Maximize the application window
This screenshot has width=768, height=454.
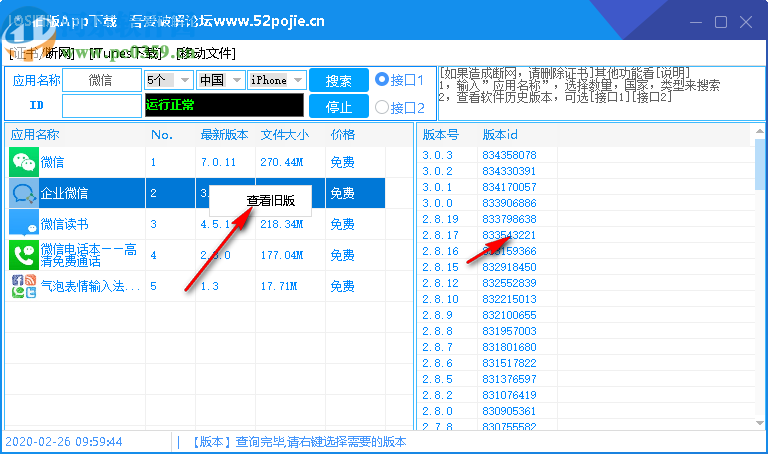[x=720, y=22]
